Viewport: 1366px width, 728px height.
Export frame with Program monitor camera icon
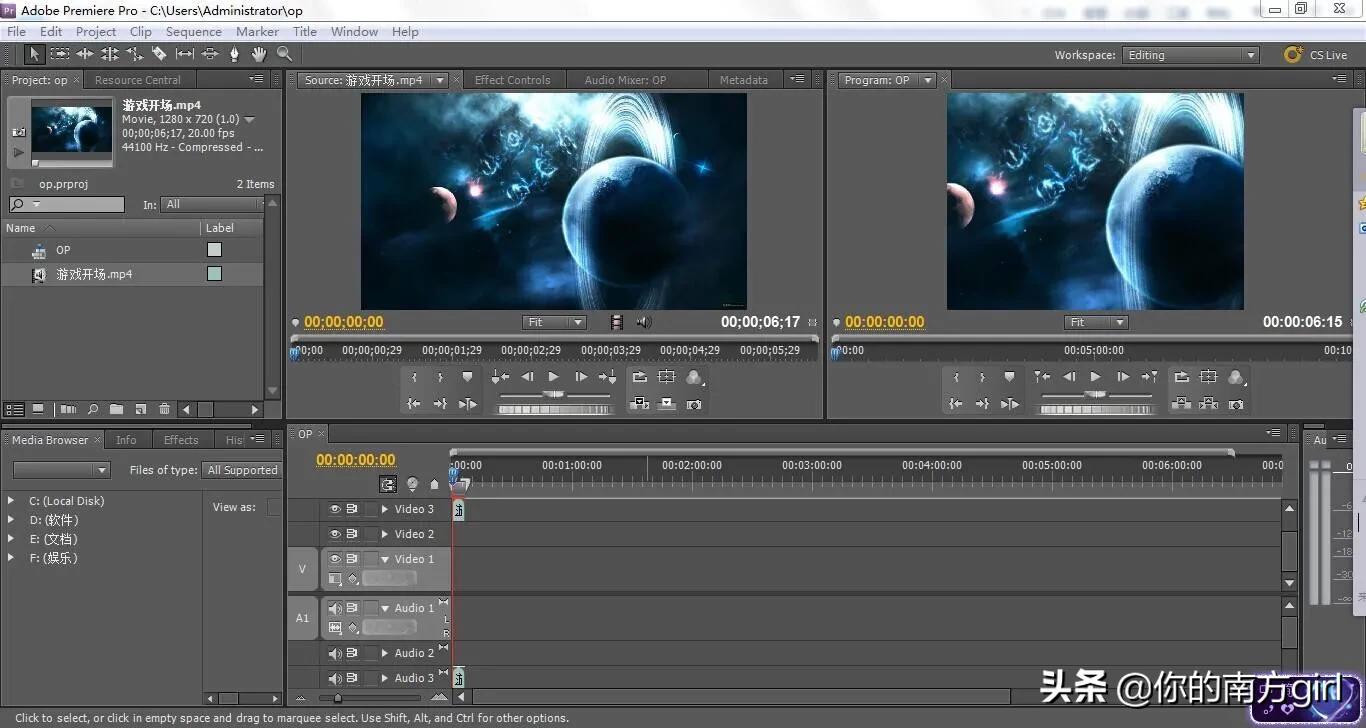tap(1236, 404)
